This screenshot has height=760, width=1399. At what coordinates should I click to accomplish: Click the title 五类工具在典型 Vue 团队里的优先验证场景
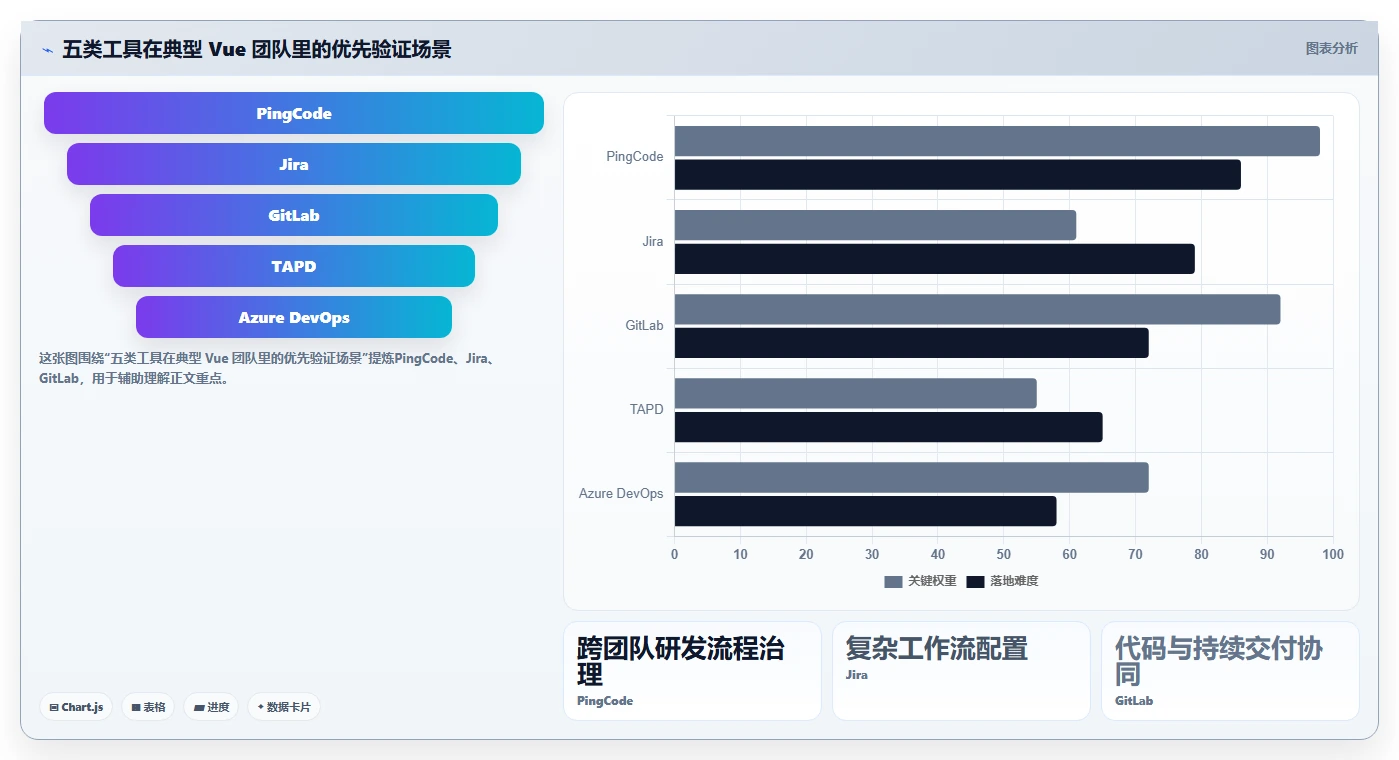(x=257, y=49)
